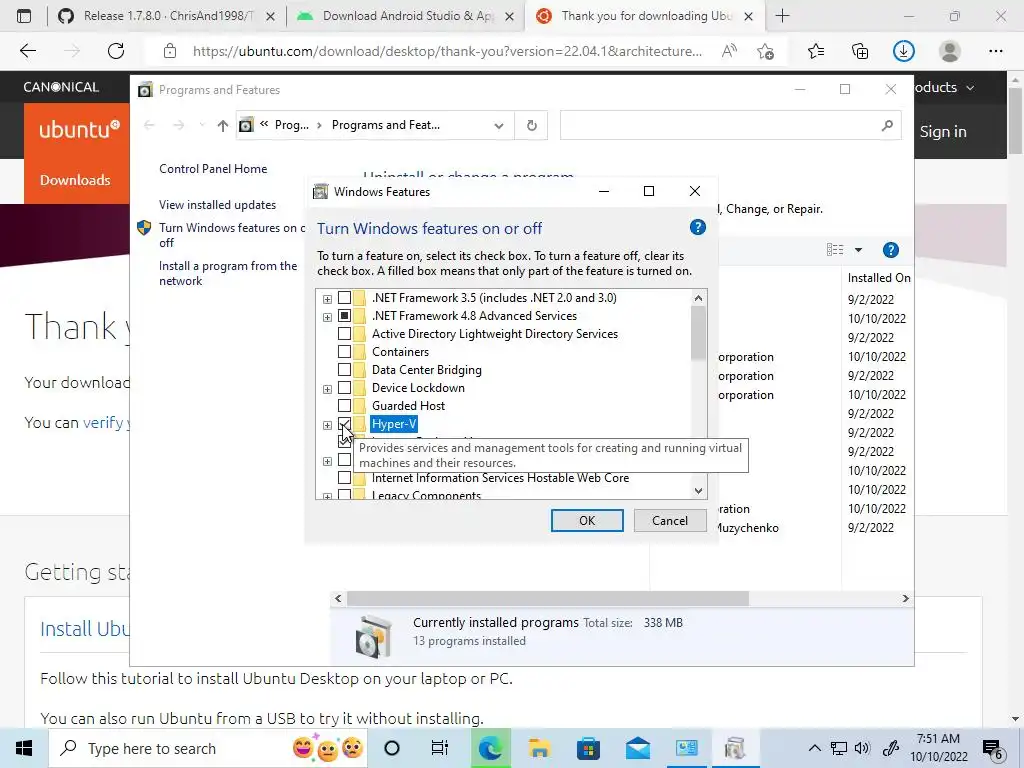The image size is (1024, 768).
Task: Expand Products menu chevron on Ubuntu site
Action: (x=970, y=88)
